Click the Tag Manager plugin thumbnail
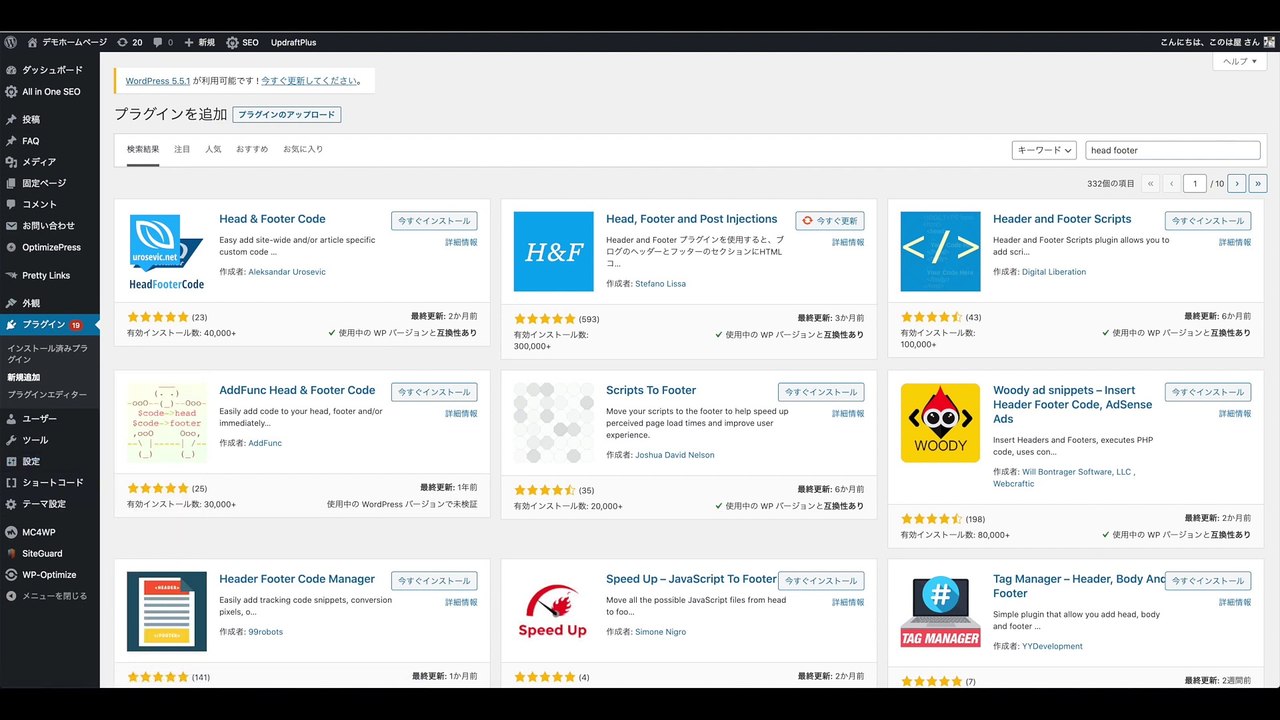 [941, 612]
